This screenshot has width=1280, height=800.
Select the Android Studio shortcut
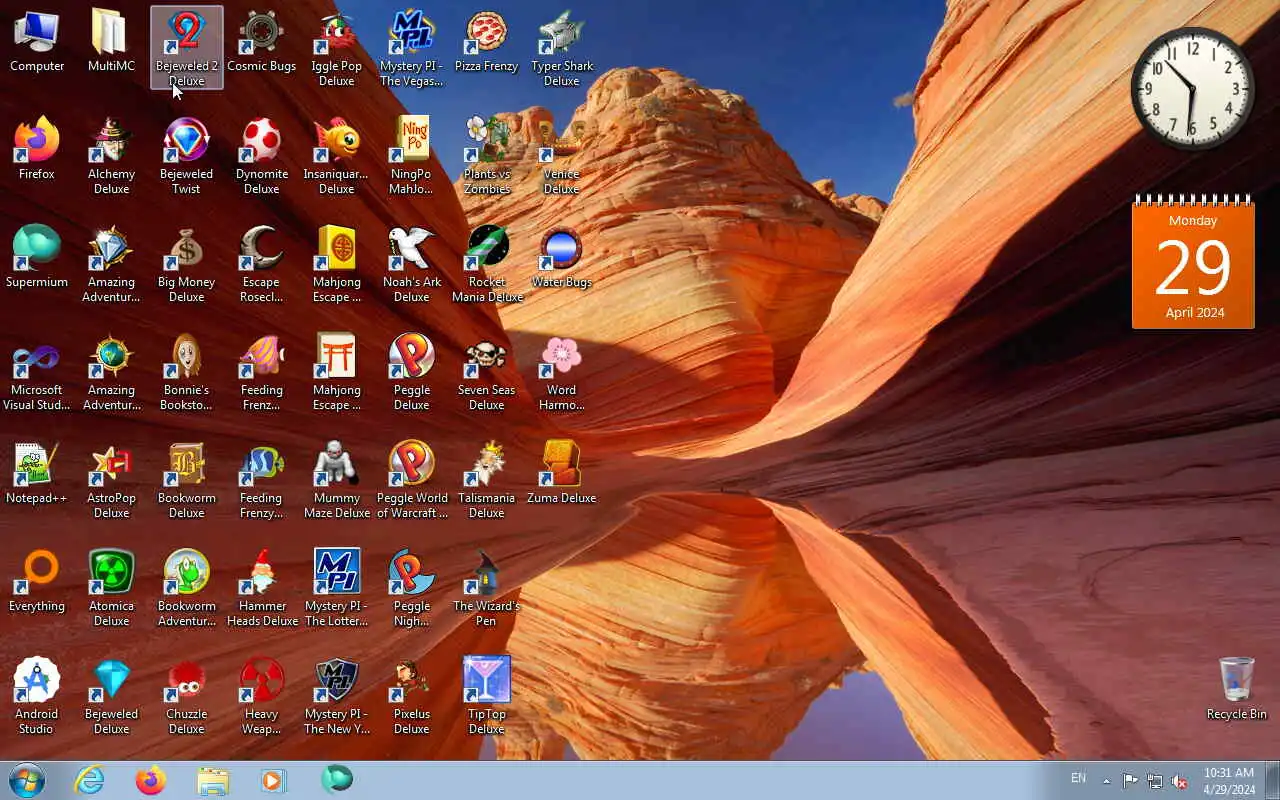pyautogui.click(x=37, y=696)
